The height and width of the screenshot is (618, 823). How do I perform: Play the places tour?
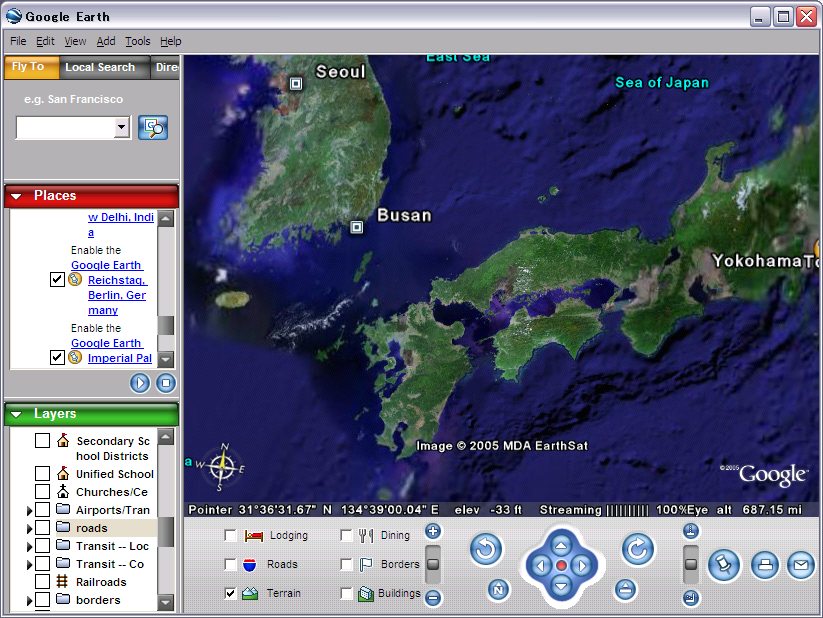(x=140, y=383)
